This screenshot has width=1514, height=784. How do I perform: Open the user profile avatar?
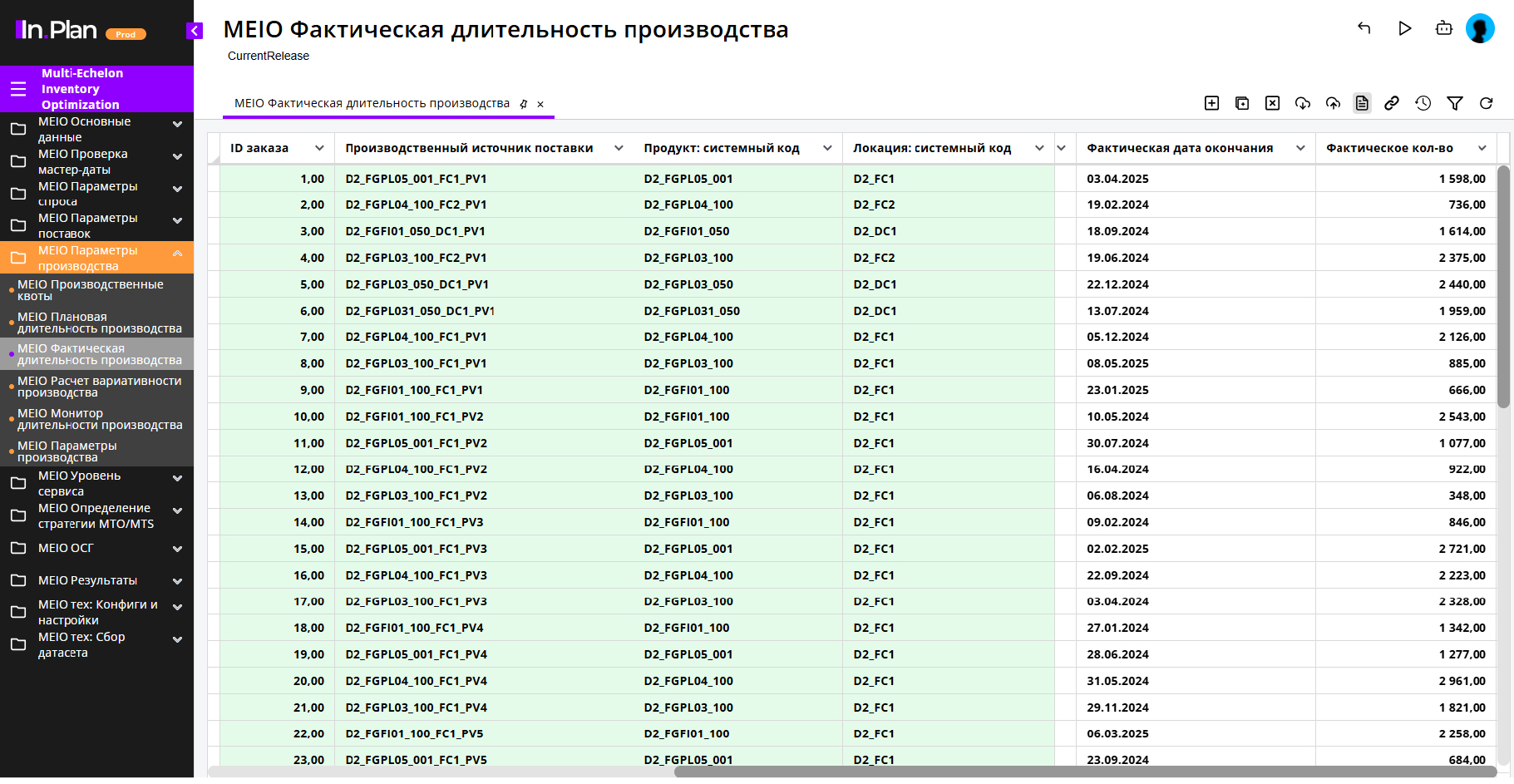point(1480,28)
